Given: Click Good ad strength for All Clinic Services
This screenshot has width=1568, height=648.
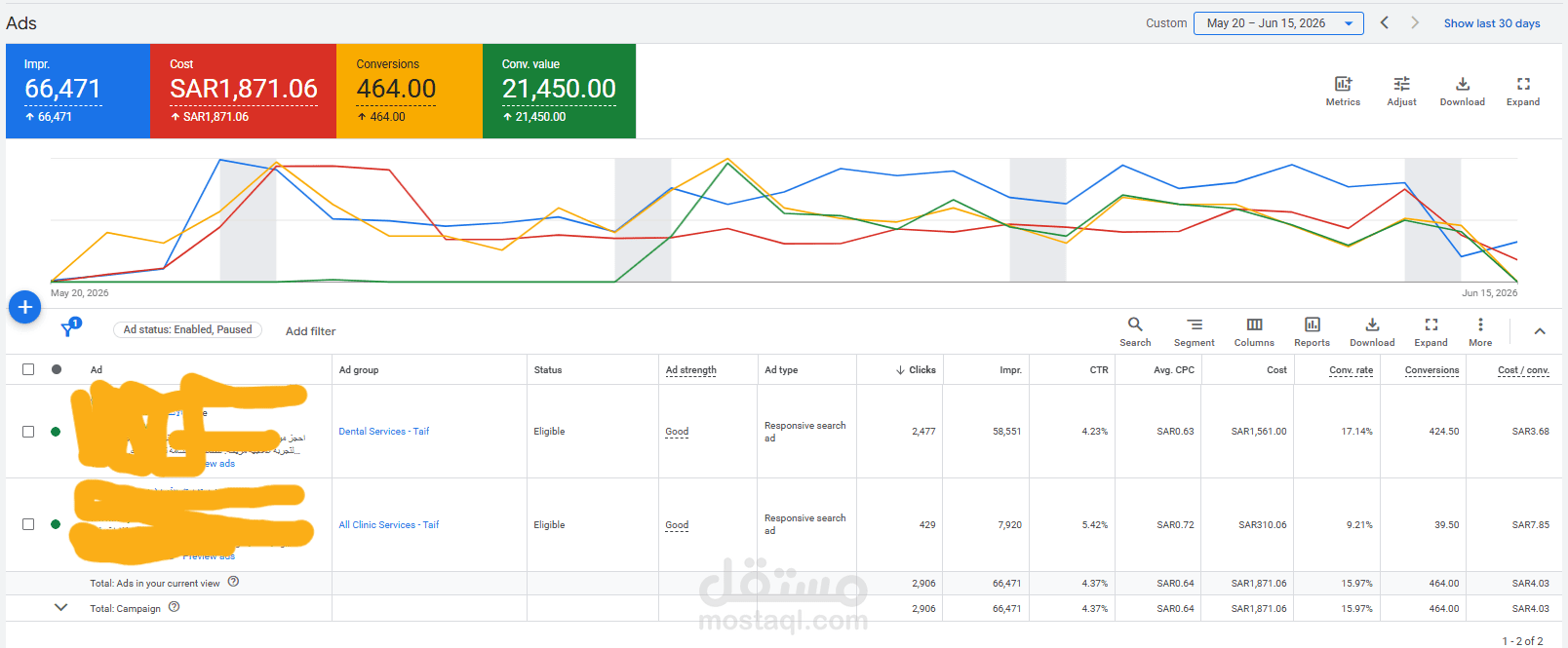Looking at the screenshot, I should click(x=677, y=525).
